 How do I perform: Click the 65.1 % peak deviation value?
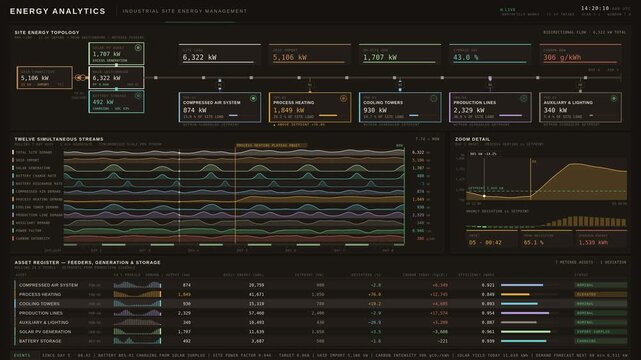tap(534, 242)
